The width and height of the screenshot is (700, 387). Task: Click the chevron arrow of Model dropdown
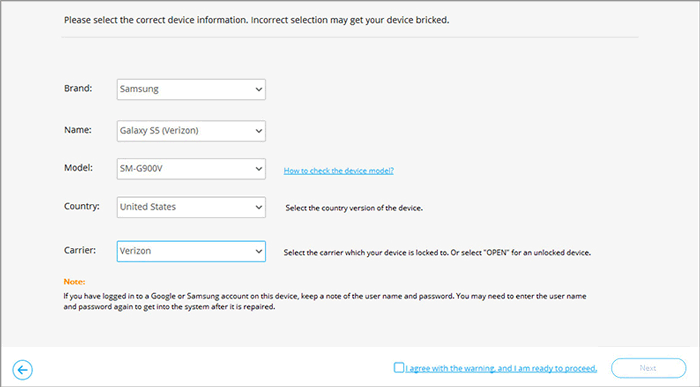click(x=258, y=169)
